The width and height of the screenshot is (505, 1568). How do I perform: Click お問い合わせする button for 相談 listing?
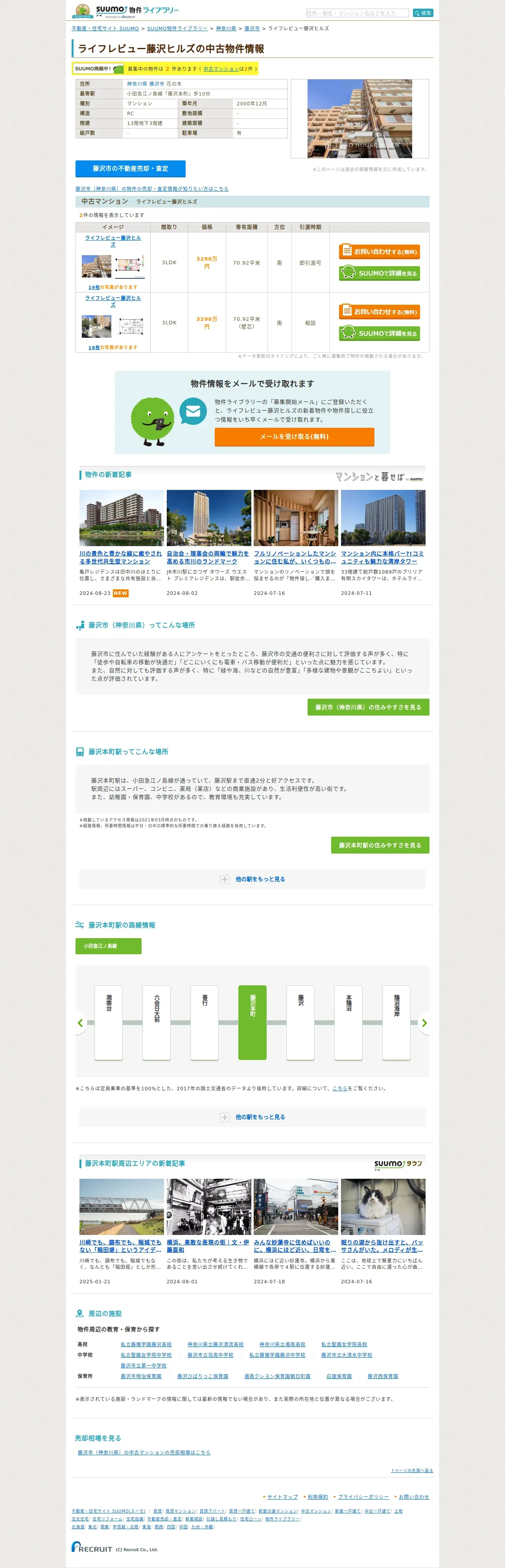(x=380, y=312)
